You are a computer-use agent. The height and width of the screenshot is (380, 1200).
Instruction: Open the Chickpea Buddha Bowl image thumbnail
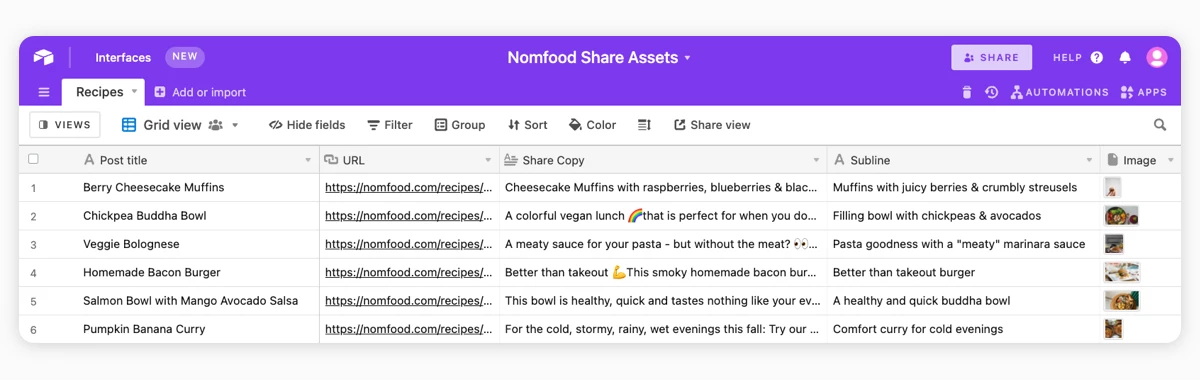[x=1121, y=216]
